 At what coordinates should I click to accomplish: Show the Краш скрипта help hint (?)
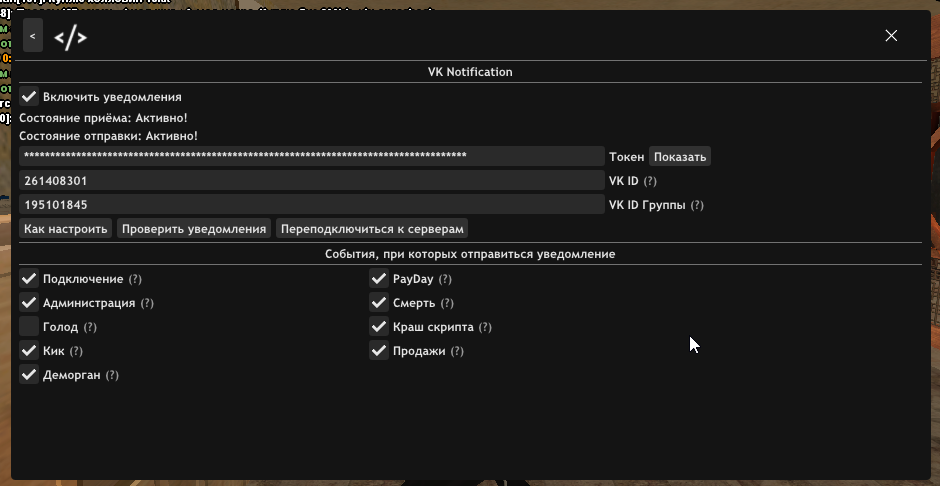pyautogui.click(x=485, y=327)
